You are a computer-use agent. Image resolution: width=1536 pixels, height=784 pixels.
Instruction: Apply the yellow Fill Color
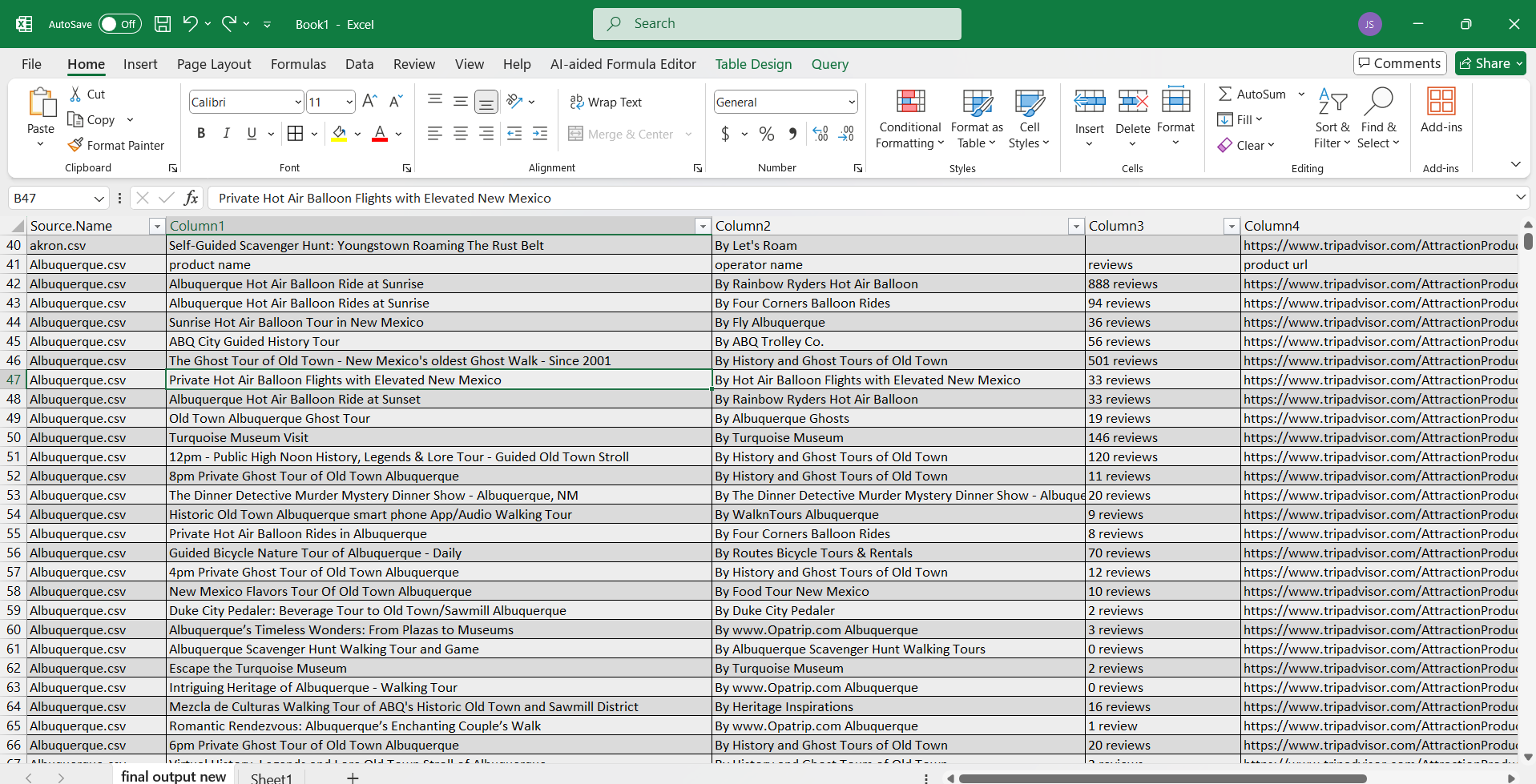coord(340,134)
